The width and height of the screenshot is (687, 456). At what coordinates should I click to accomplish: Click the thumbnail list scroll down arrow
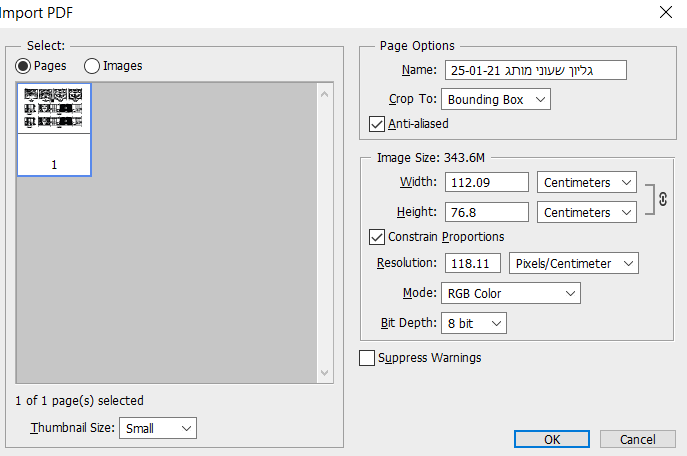coord(324,373)
